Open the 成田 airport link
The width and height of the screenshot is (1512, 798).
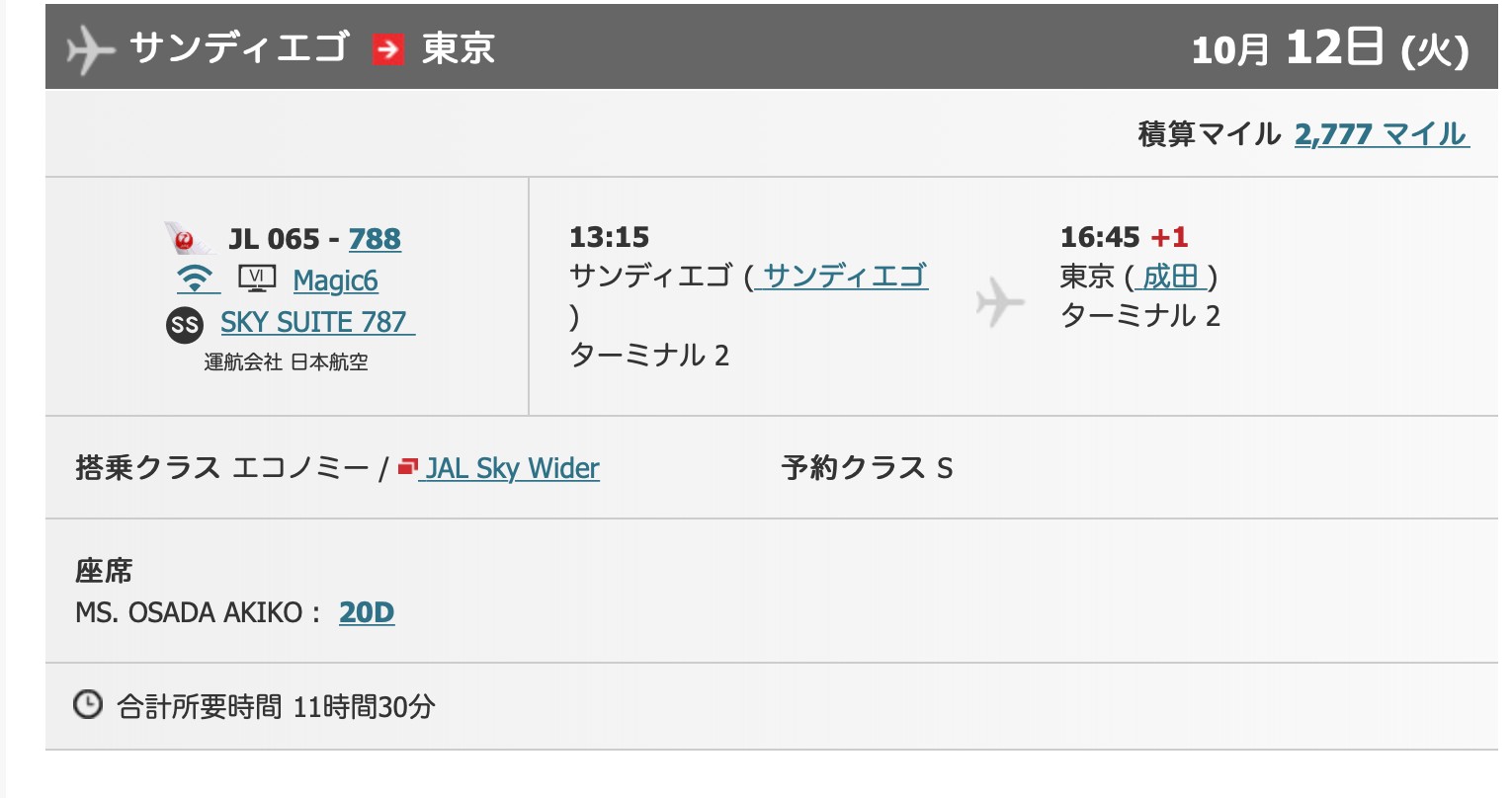pos(1171,277)
